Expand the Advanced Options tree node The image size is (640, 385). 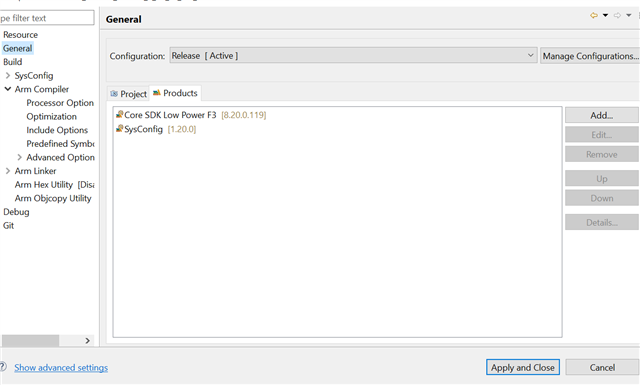point(20,157)
